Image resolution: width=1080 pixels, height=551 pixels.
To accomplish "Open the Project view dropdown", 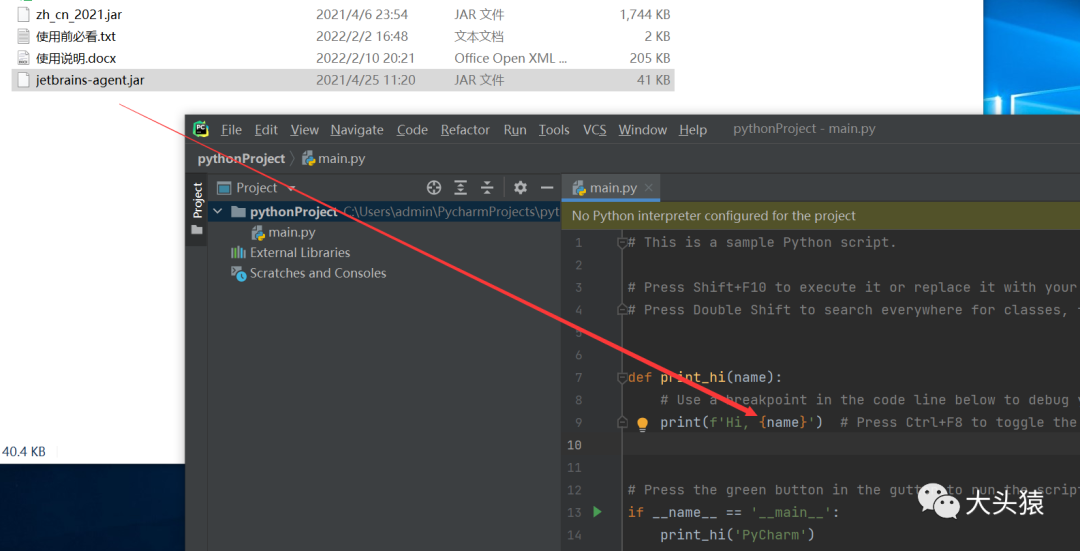I will tap(291, 188).
